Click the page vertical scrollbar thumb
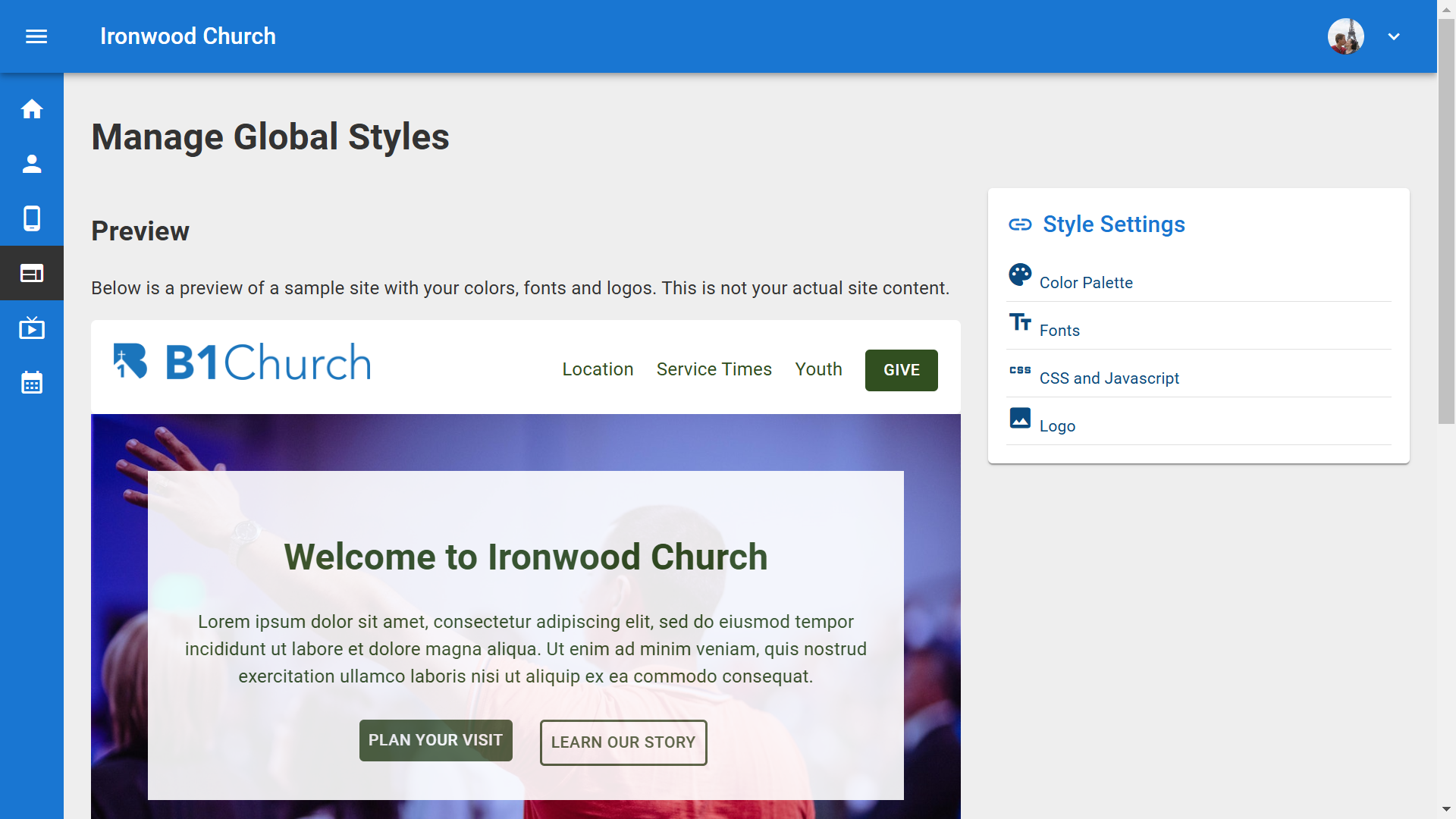1456x819 pixels. (x=1446, y=220)
